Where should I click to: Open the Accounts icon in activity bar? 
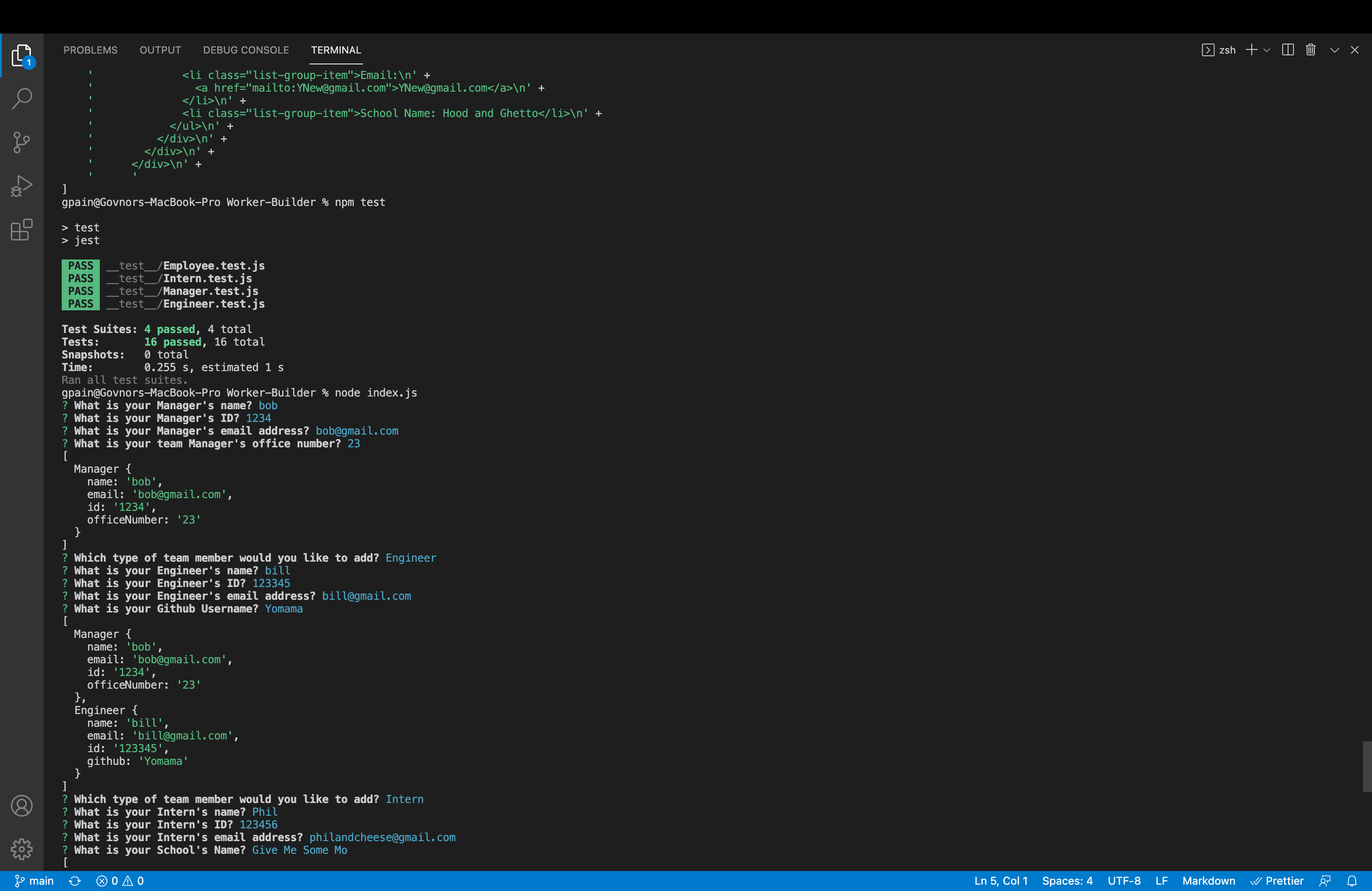click(x=22, y=805)
